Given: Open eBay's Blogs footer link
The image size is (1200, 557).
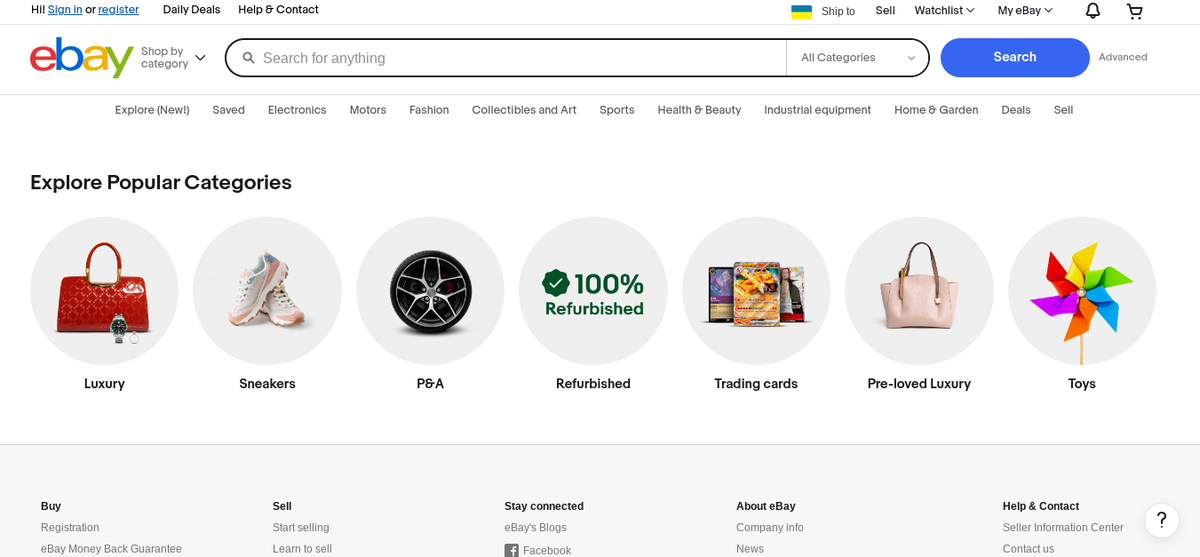Looking at the screenshot, I should click(535, 528).
